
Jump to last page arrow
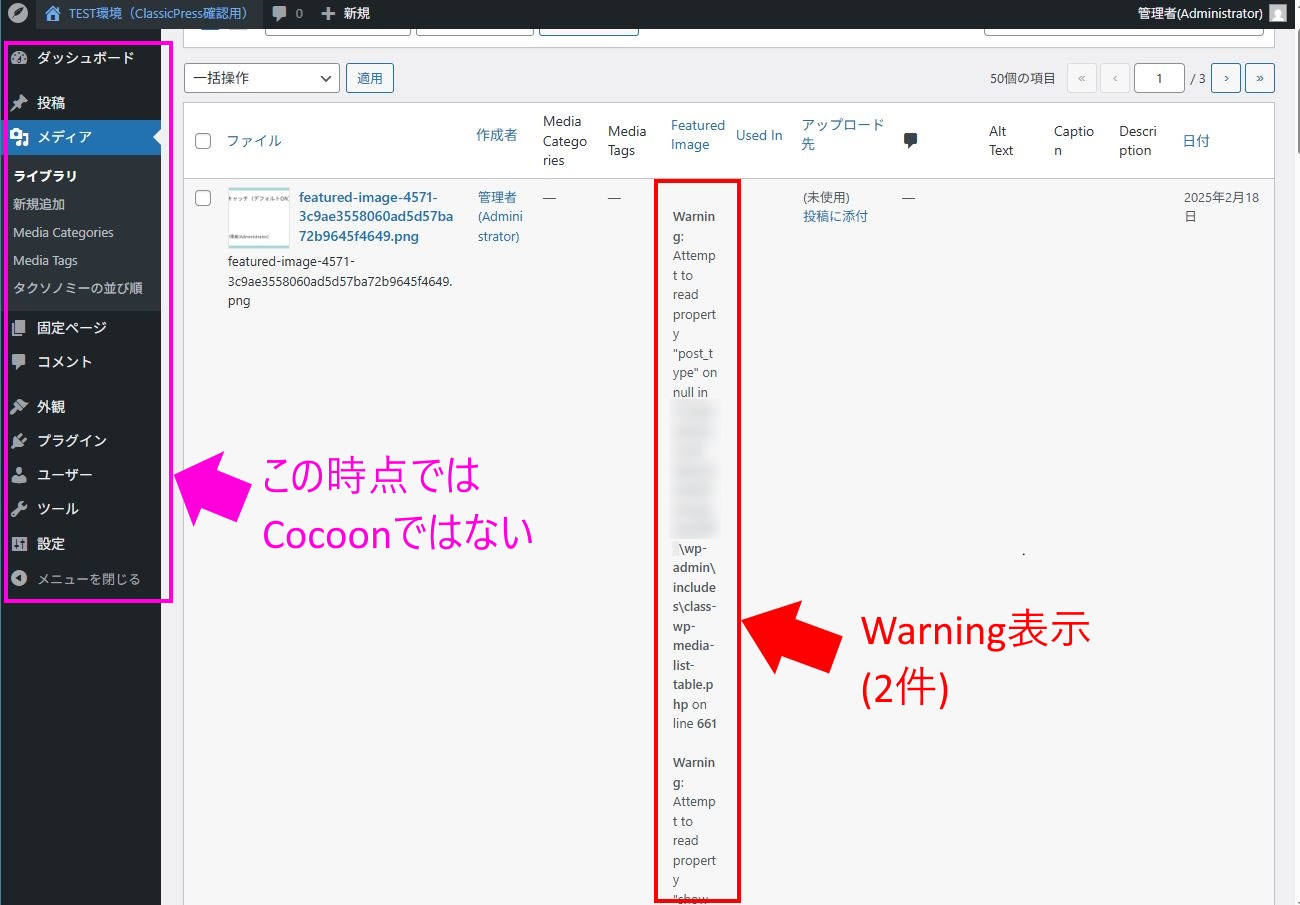[x=1259, y=78]
